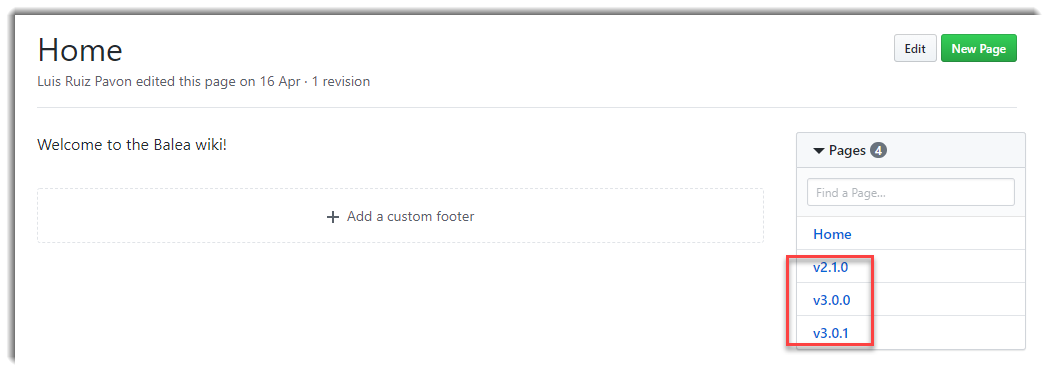
Task: Create a wiki page with New Page
Action: click(x=978, y=49)
